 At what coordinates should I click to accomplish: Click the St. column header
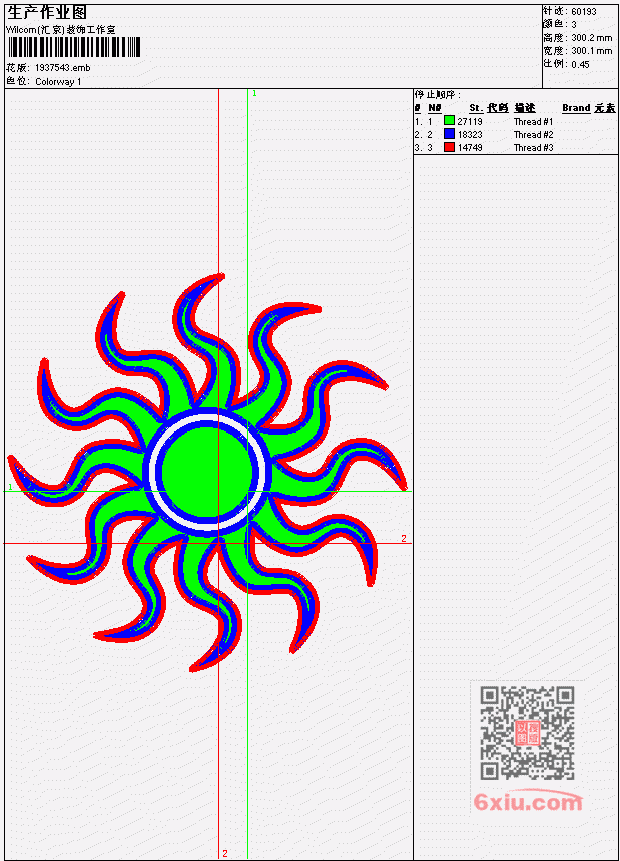pyautogui.click(x=476, y=108)
